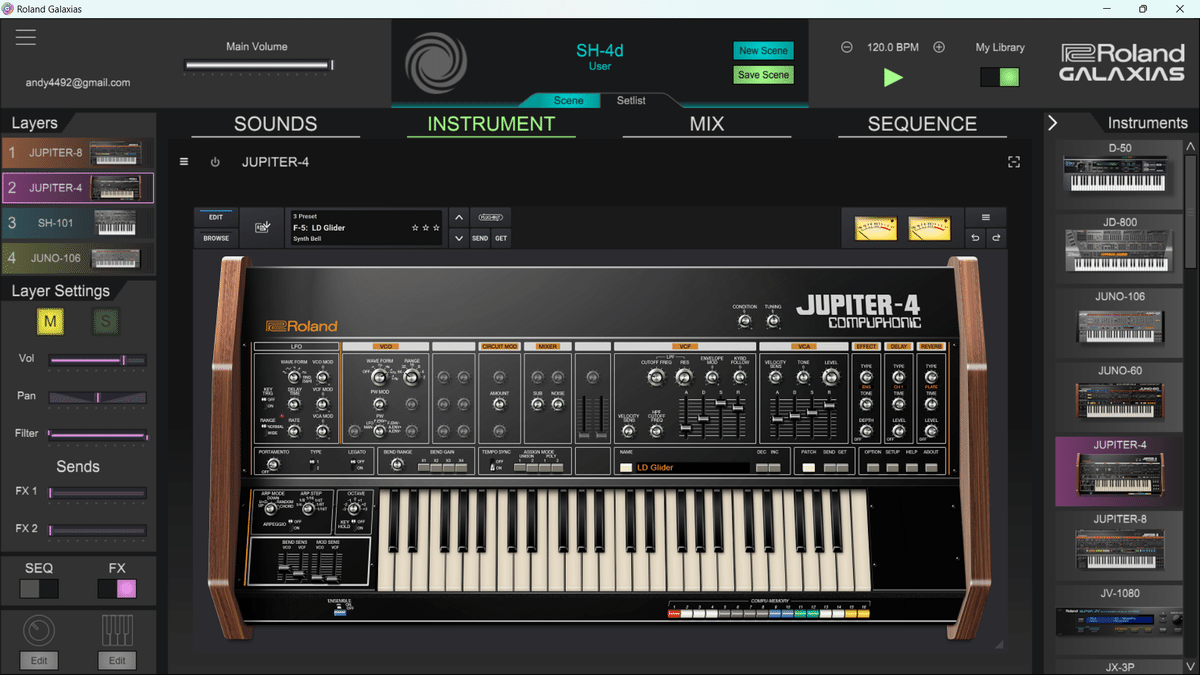
Task: Click Edit under the knob icon
Action: click(x=39, y=660)
